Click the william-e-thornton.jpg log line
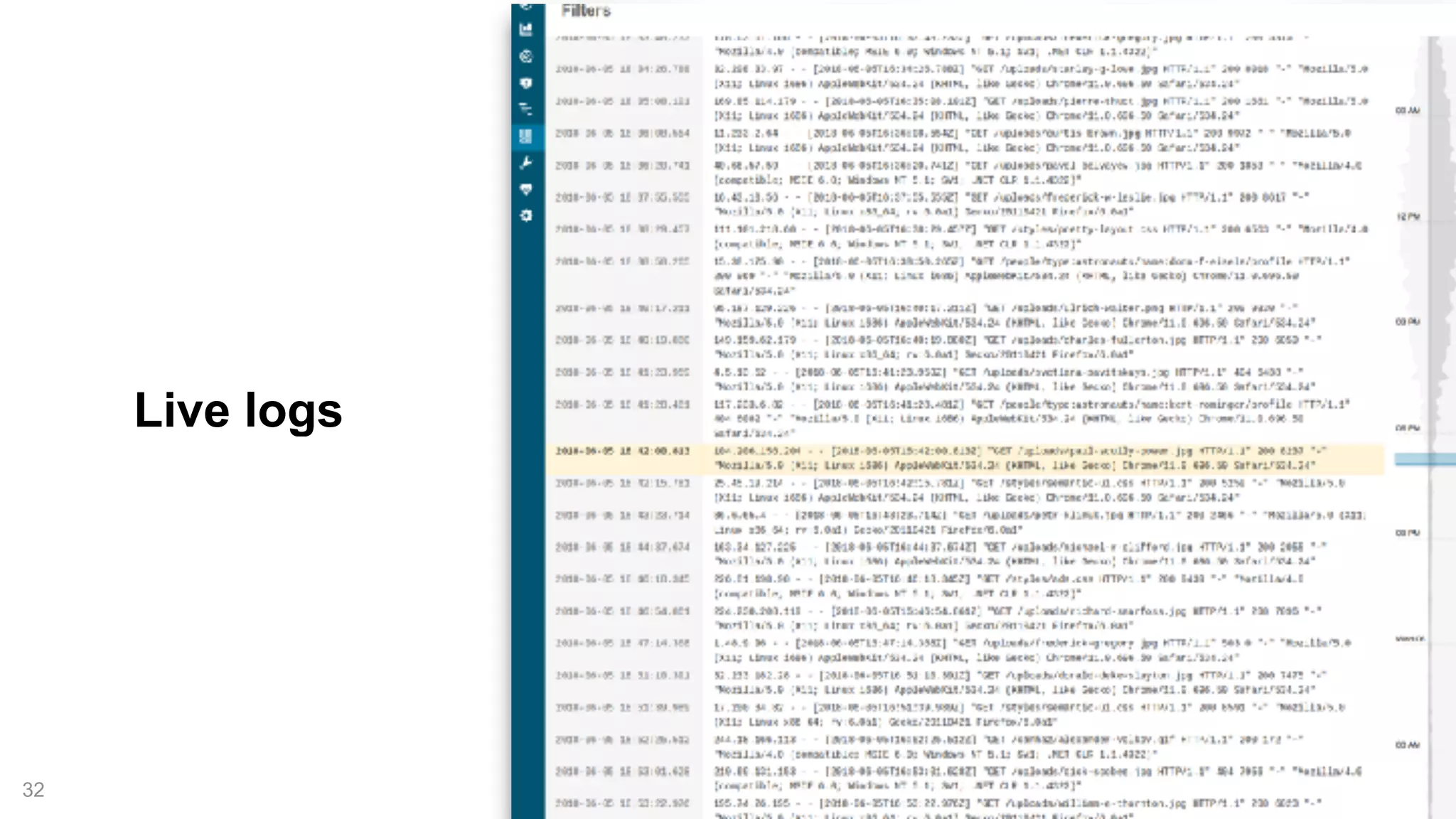Screen dimensions: 1456x819 1017,803
